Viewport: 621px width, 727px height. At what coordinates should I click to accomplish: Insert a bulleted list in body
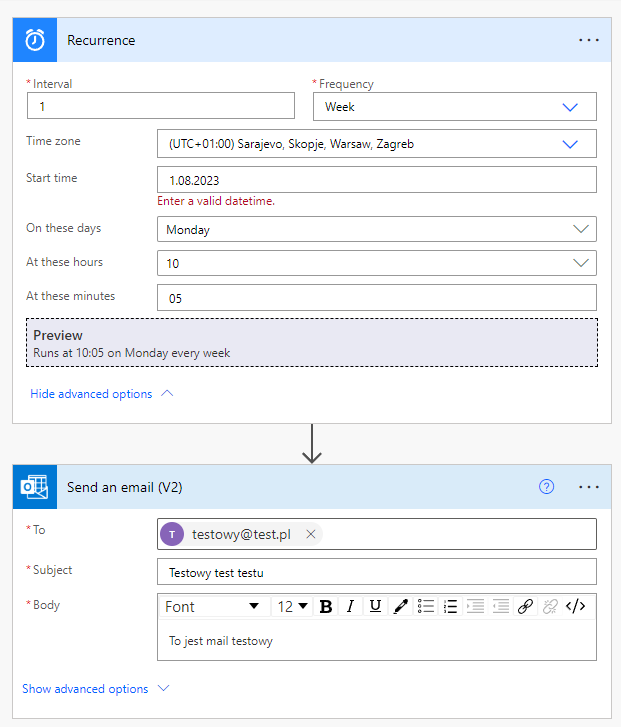pyautogui.click(x=426, y=606)
